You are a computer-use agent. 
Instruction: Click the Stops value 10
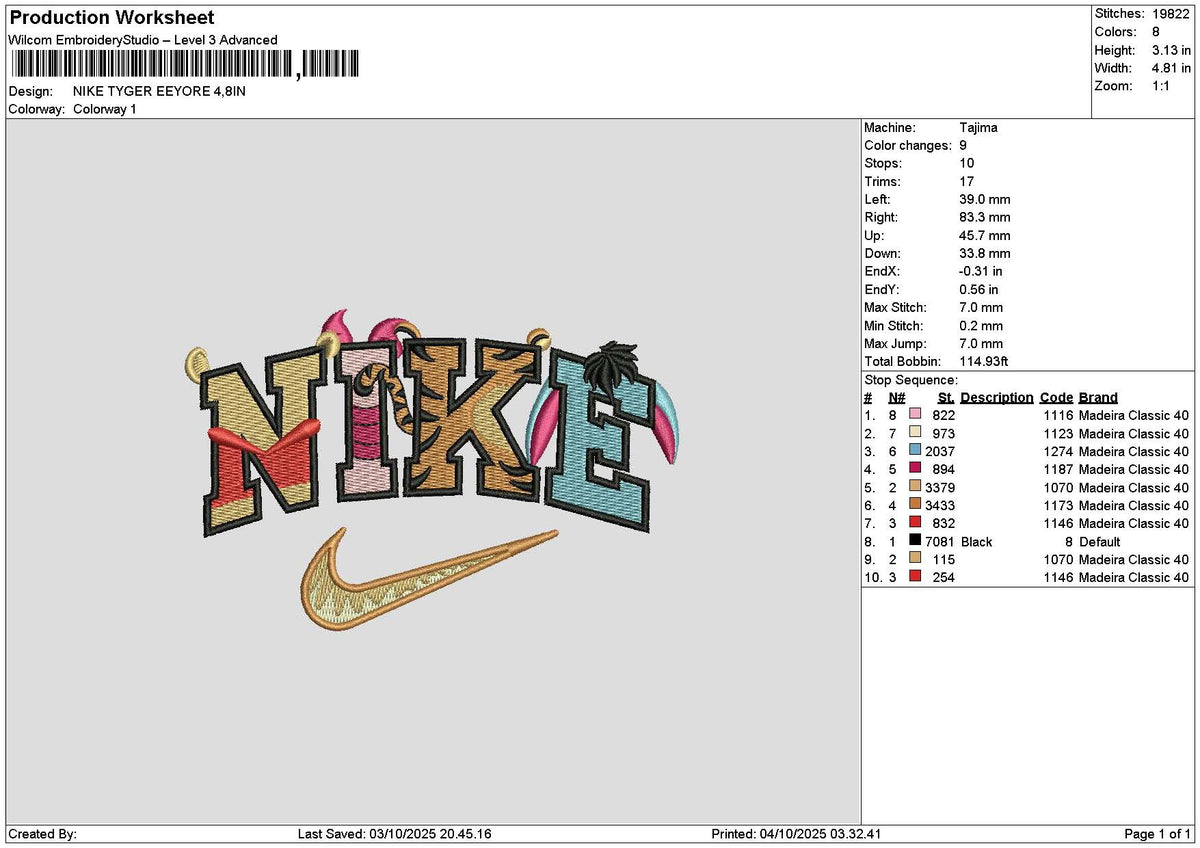tap(966, 163)
